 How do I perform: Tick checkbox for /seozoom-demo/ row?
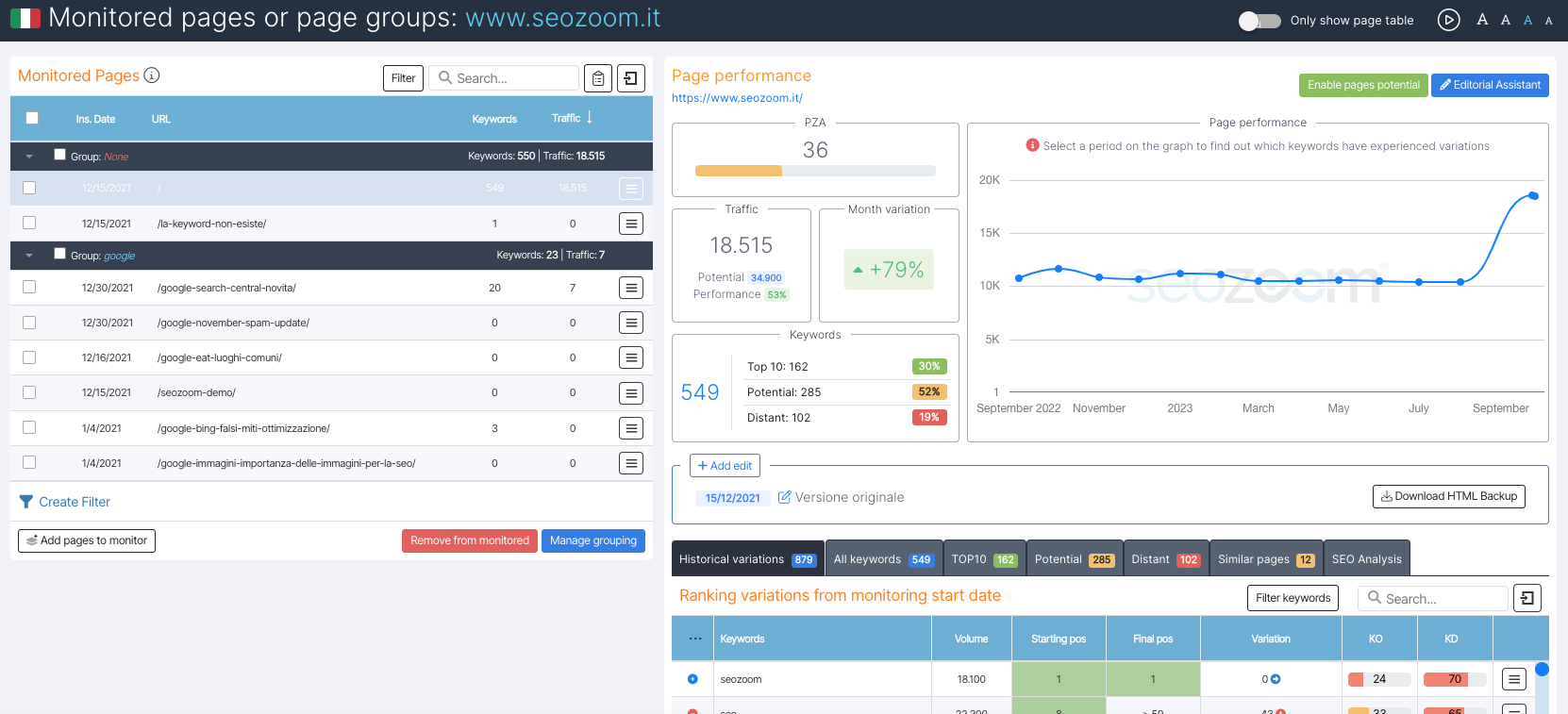point(29,392)
